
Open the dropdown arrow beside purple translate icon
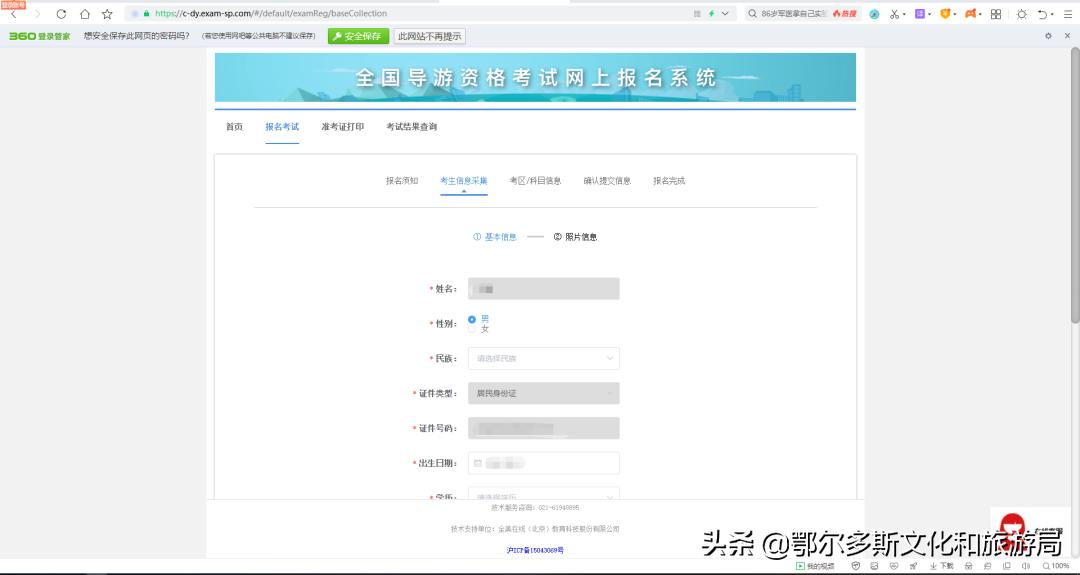point(929,14)
